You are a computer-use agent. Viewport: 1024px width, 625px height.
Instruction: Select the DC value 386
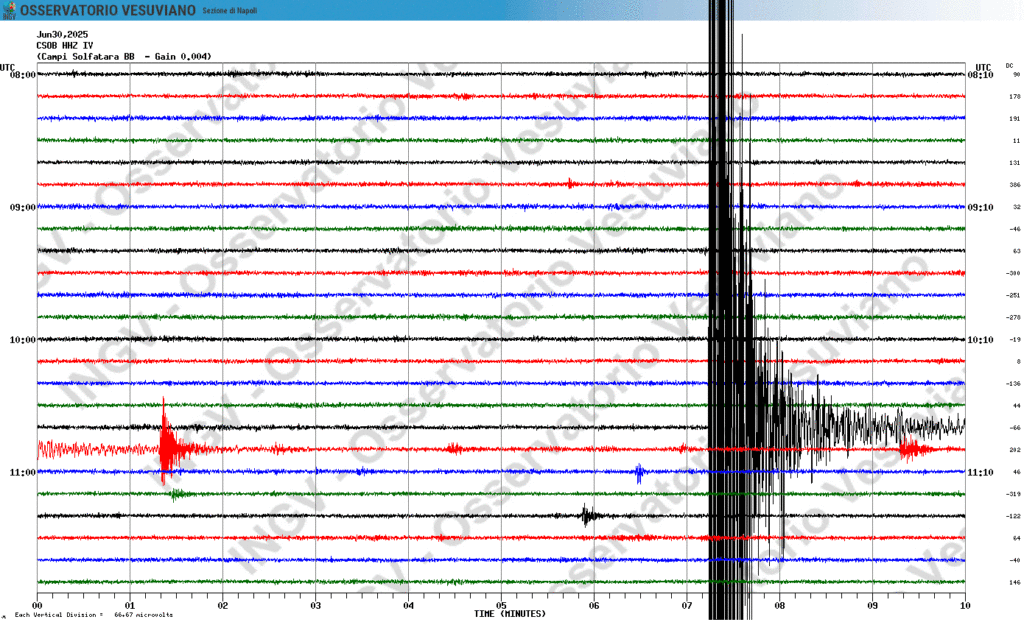tap(1014, 185)
